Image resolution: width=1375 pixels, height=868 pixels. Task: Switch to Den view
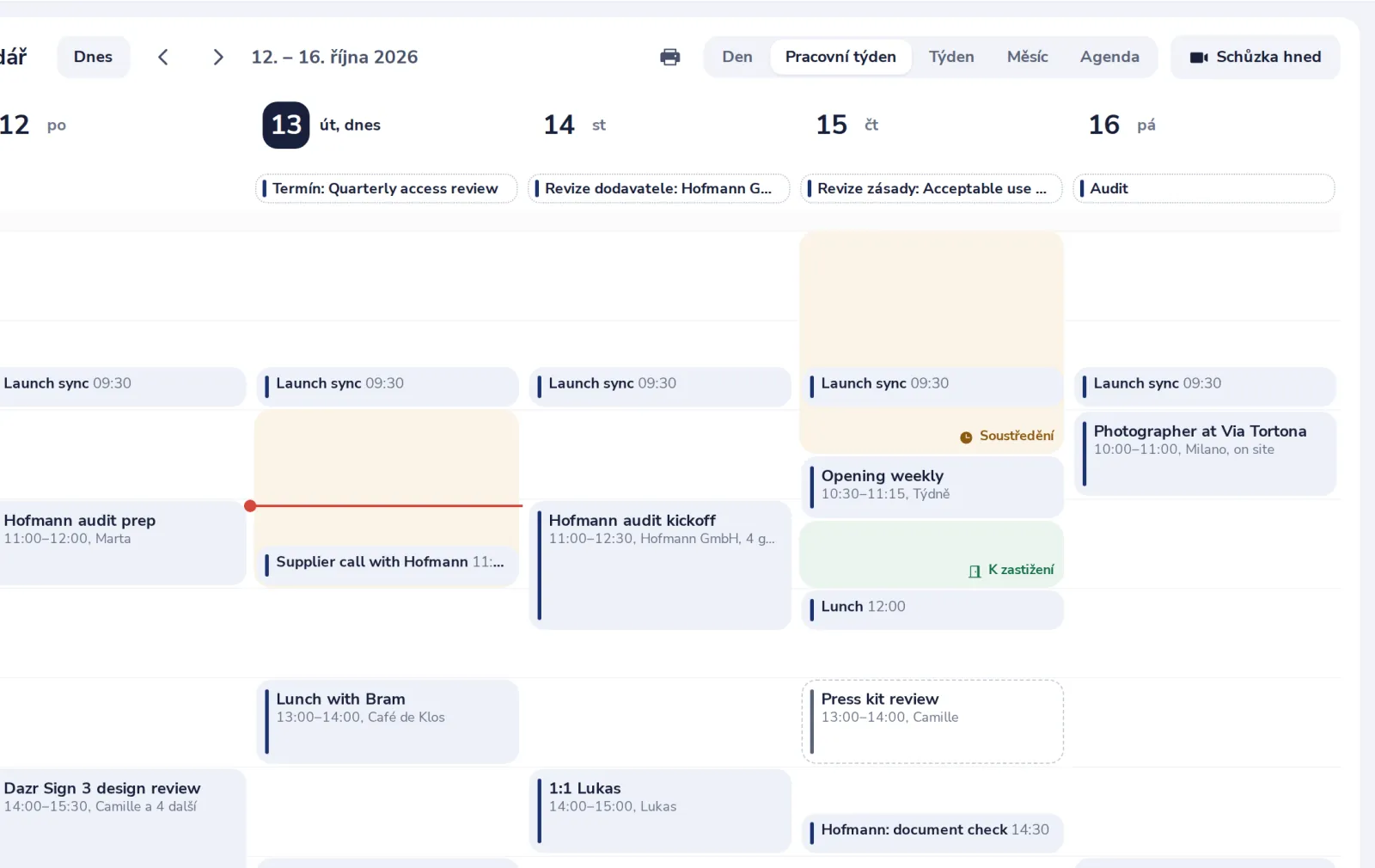tap(736, 57)
